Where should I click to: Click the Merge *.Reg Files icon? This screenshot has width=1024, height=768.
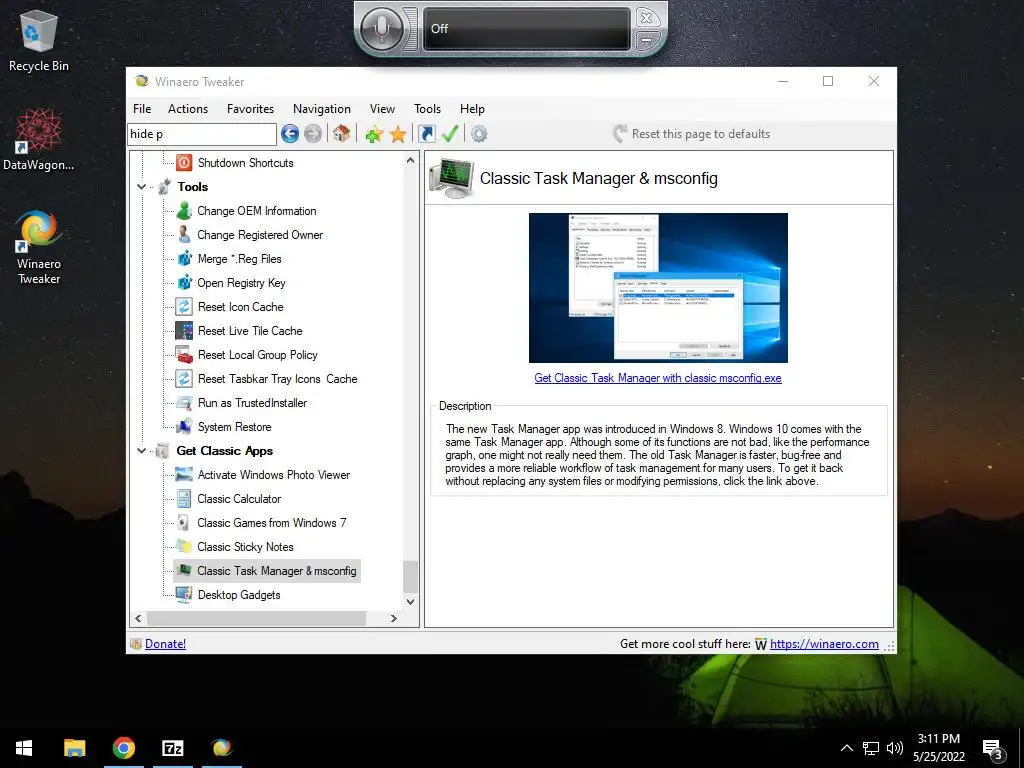point(184,259)
